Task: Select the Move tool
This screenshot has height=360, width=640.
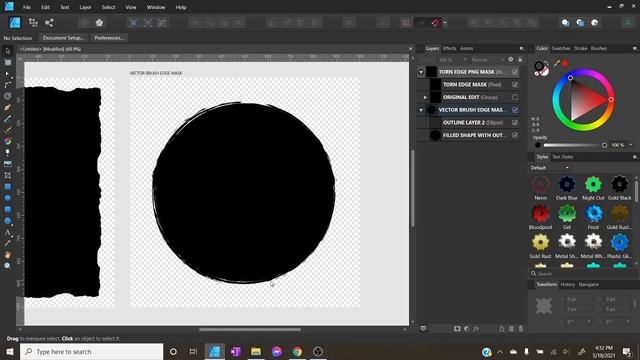Action: [8, 51]
